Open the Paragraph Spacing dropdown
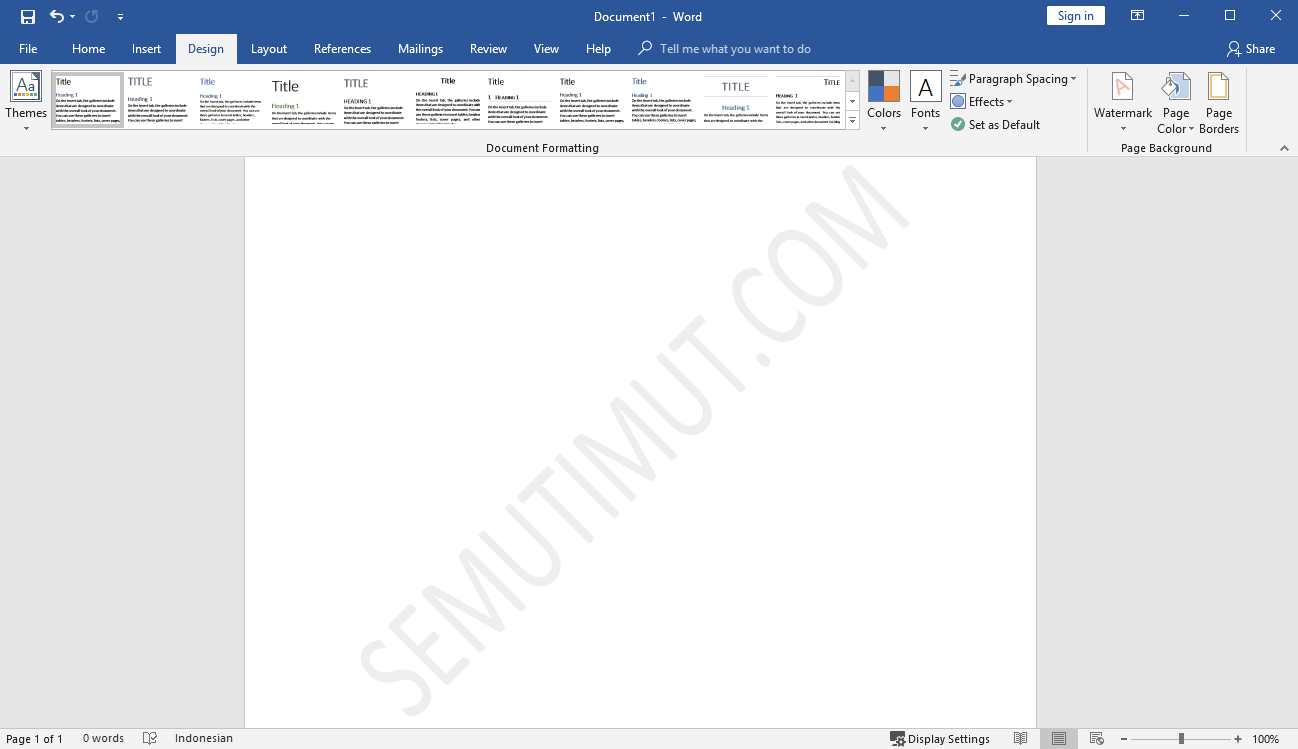Screen dimensions: 1298x749 point(1013,79)
